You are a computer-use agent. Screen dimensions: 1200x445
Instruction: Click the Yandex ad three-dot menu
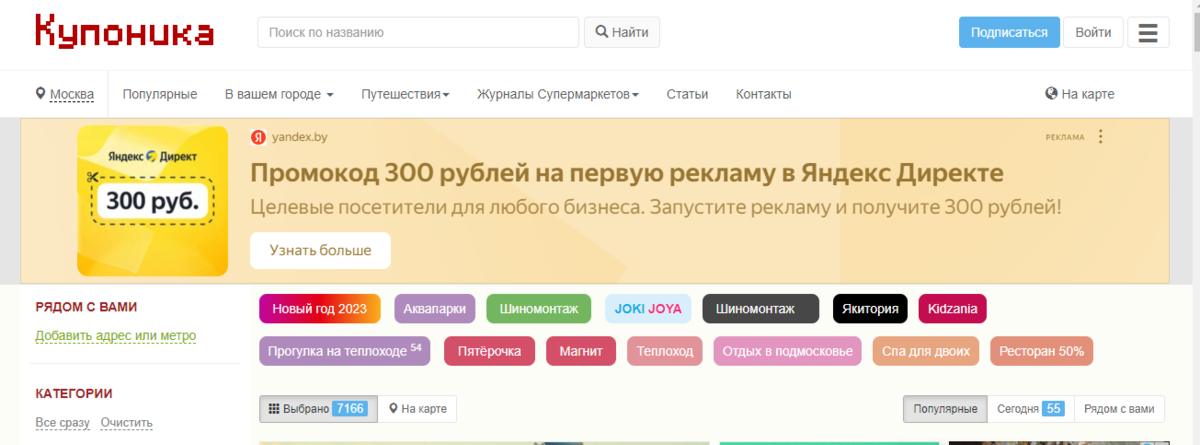pos(1100,137)
